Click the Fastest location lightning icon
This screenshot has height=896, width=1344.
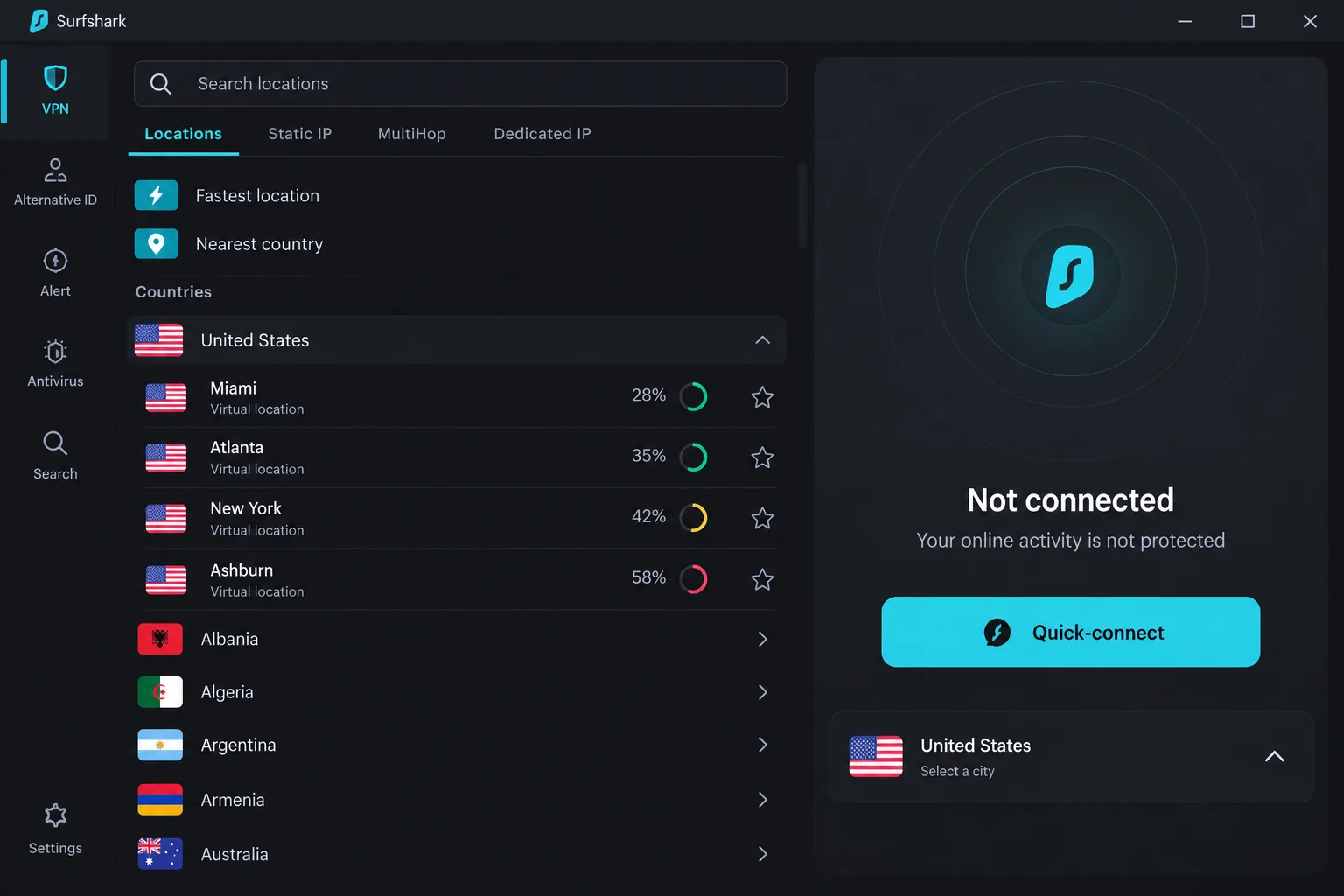click(157, 195)
